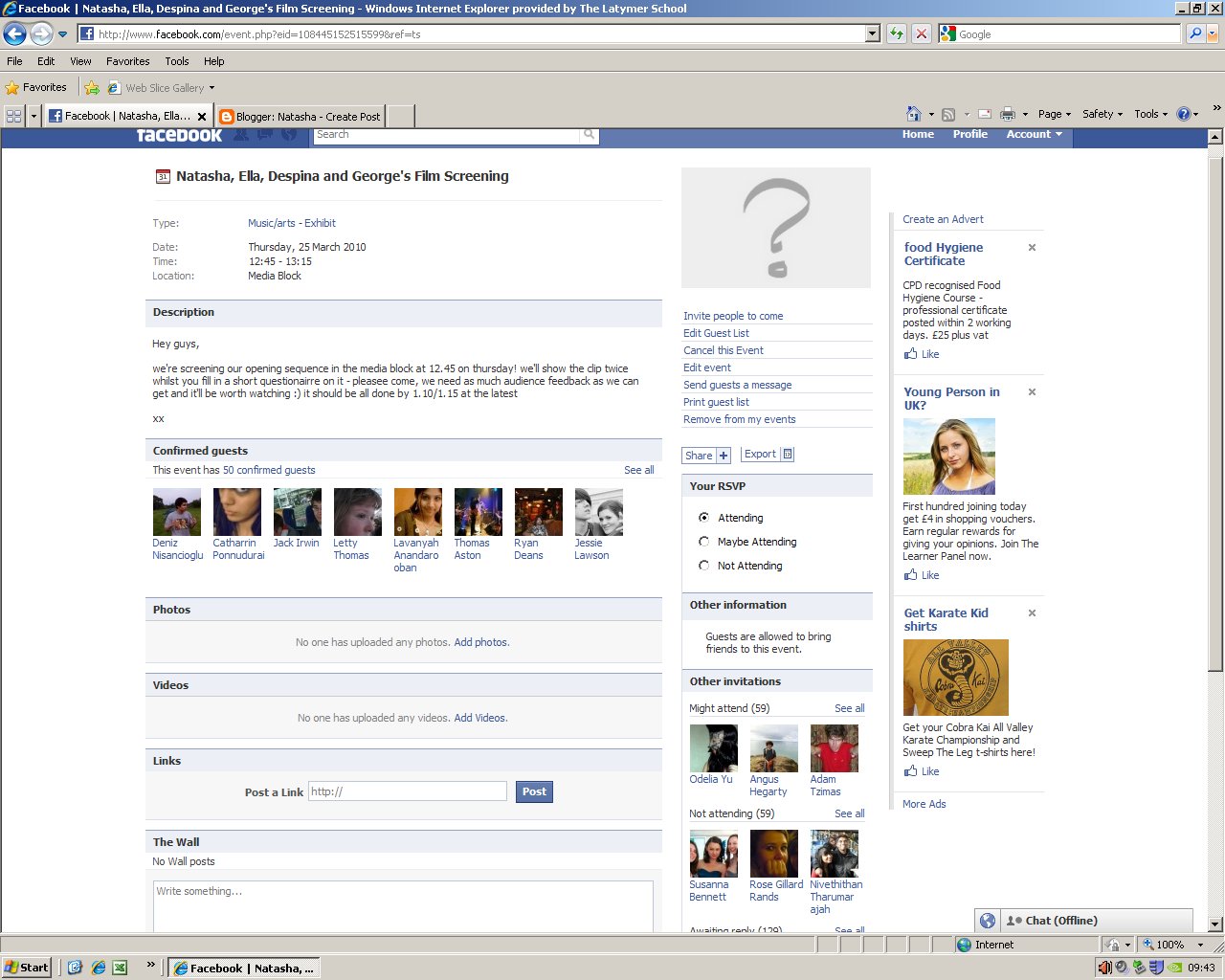Open the Tools command bar dropdown
Image resolution: width=1225 pixels, height=980 pixels.
(x=1150, y=114)
